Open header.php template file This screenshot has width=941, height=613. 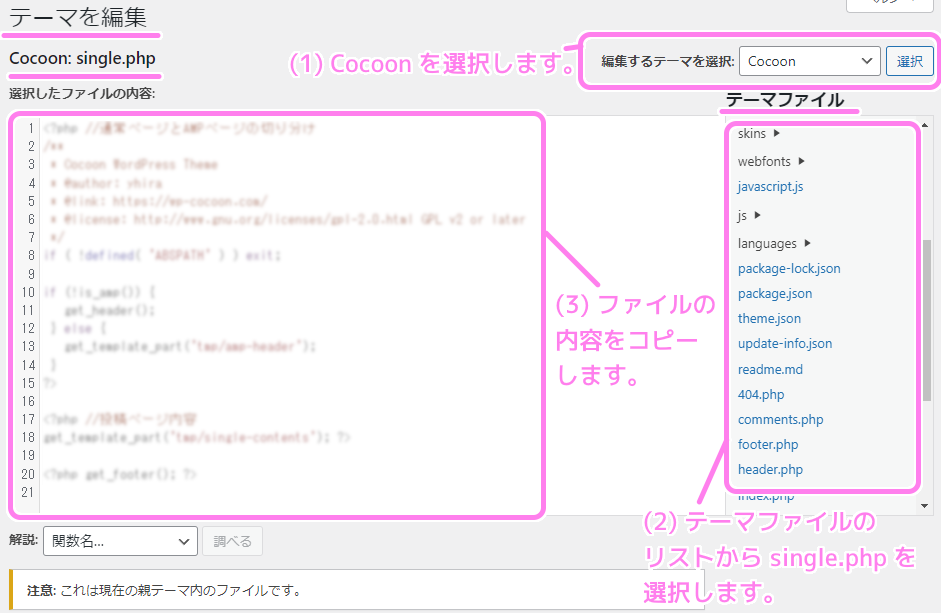tap(770, 470)
